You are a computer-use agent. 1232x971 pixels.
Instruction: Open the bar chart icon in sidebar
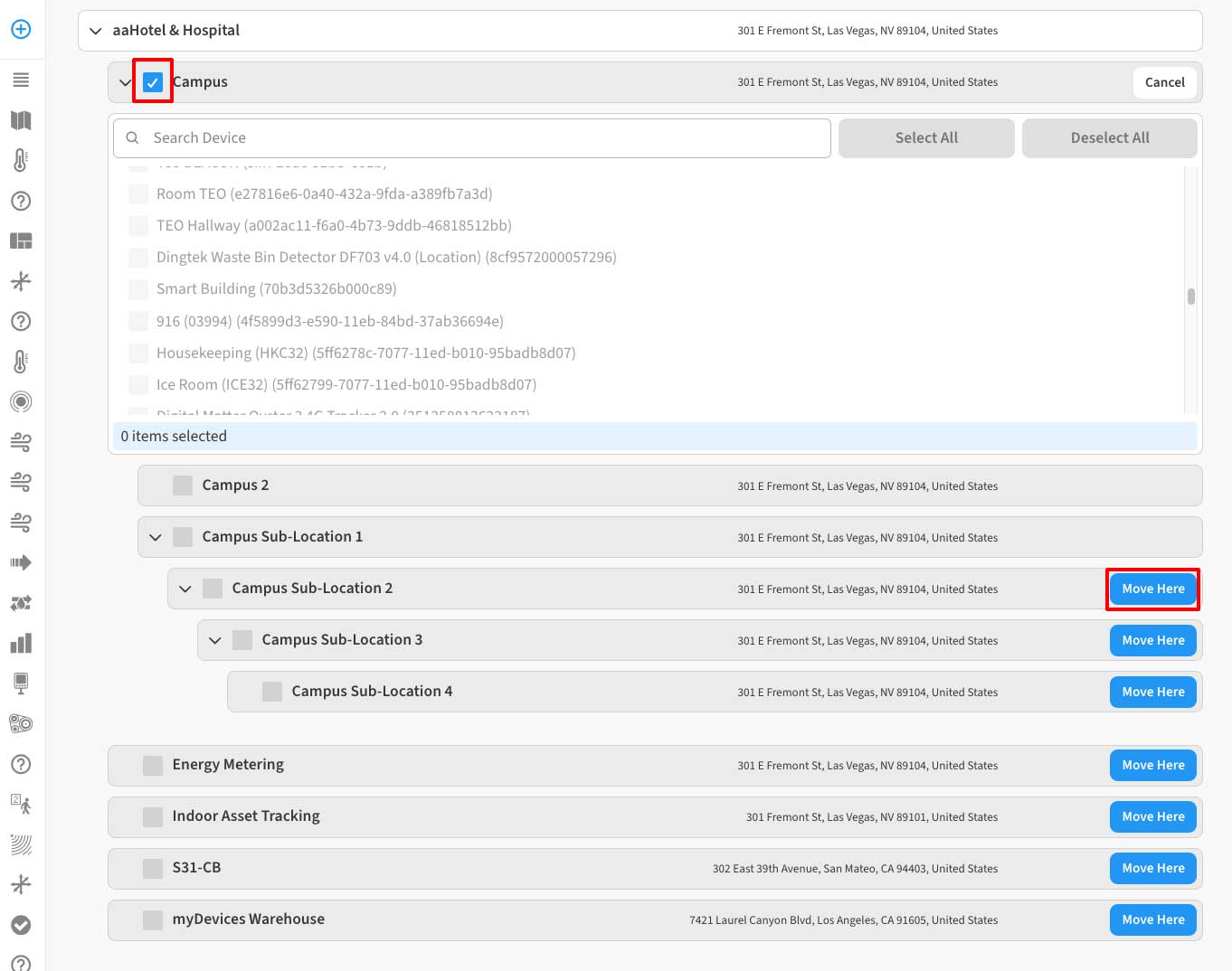pyautogui.click(x=21, y=643)
